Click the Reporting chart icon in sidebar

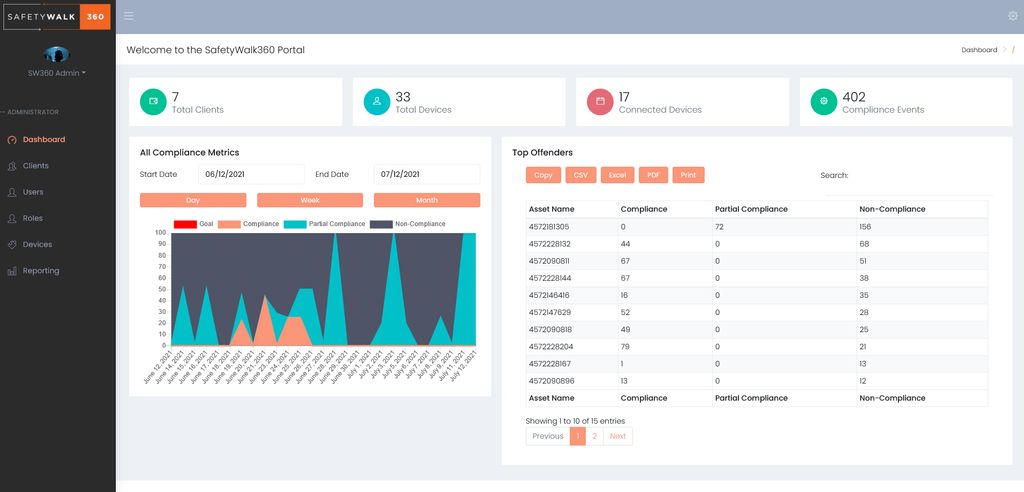pyautogui.click(x=12, y=271)
